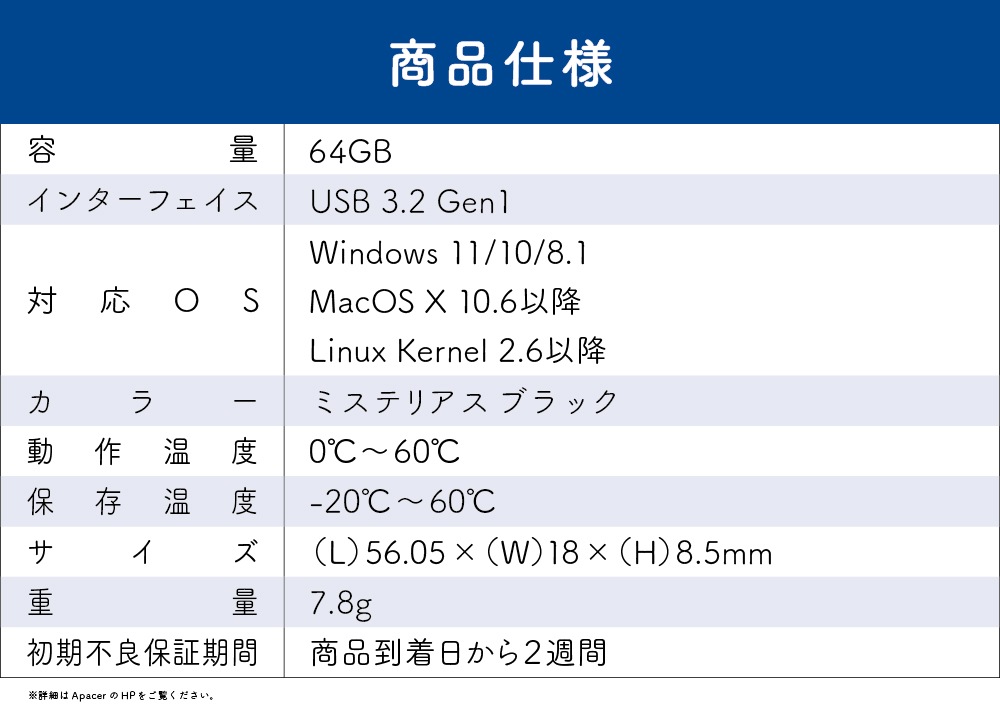Select the USB 3.2 Gen1 value
This screenshot has height=712, width=1000.
410,202
